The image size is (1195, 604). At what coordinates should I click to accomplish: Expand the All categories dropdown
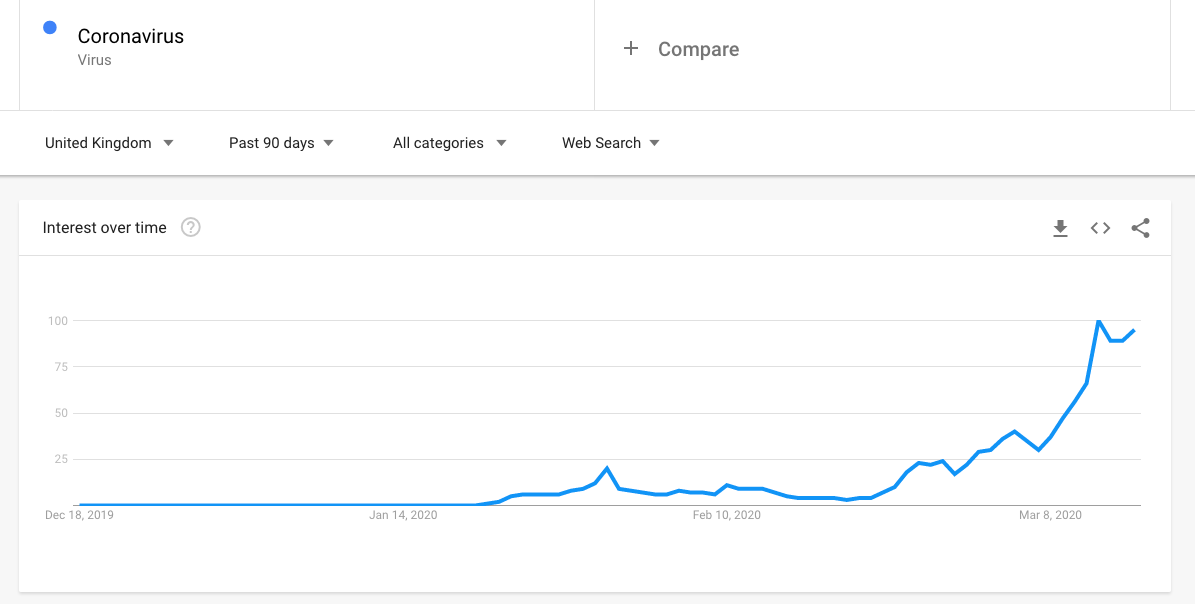[450, 143]
